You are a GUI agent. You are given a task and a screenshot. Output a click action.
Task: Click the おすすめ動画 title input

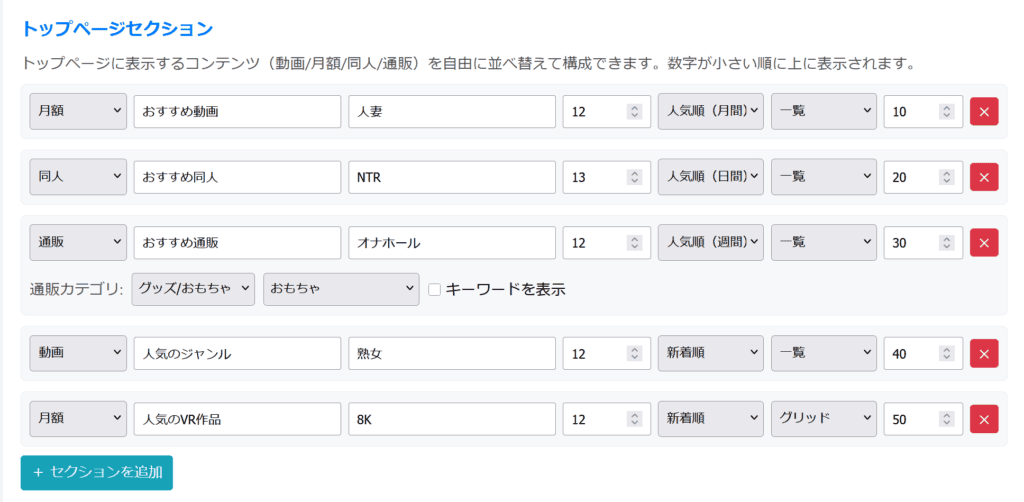coord(237,112)
